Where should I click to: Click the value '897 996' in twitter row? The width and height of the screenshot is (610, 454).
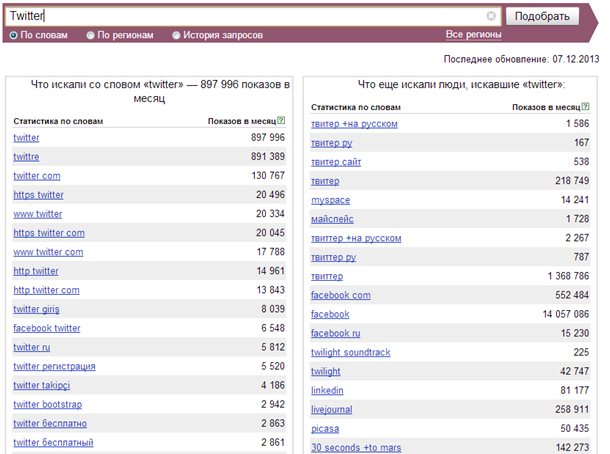268,138
